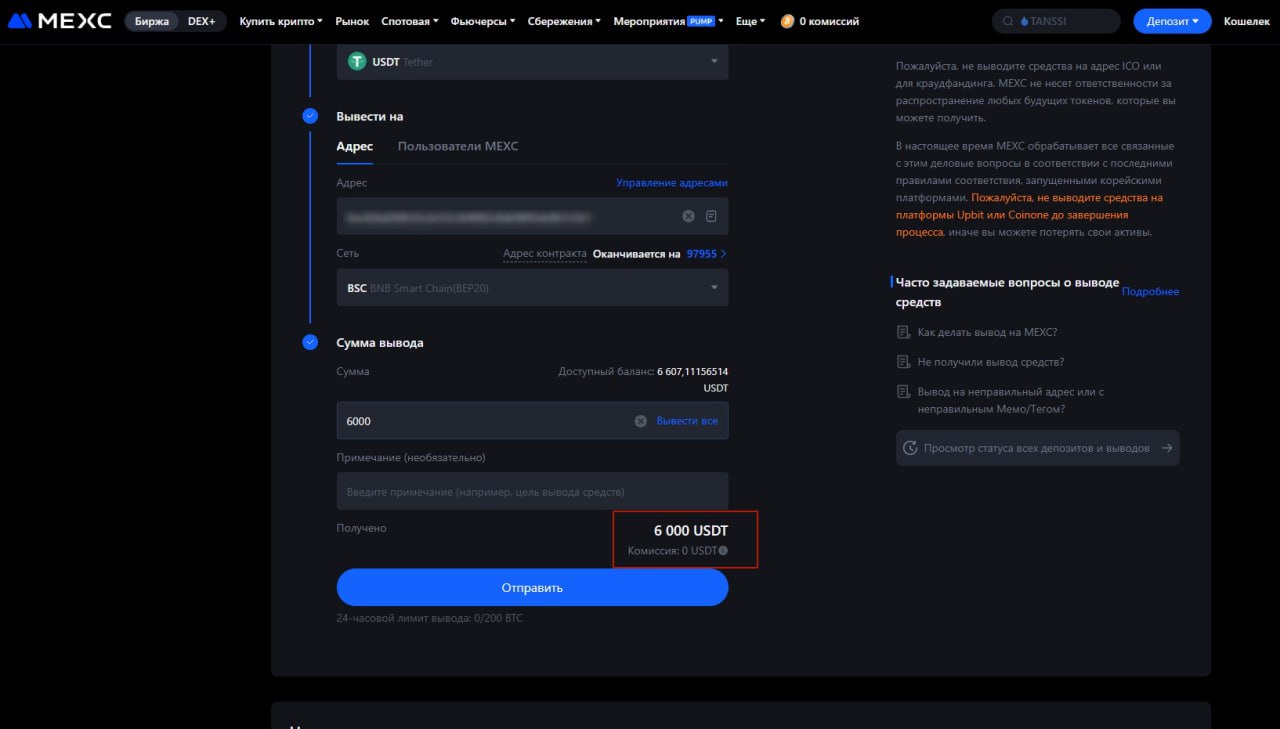Click the Сумма вывода heading
Image resolution: width=1280 pixels, height=729 pixels.
click(x=380, y=343)
